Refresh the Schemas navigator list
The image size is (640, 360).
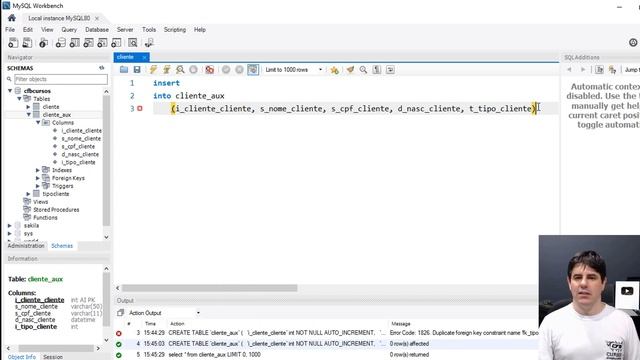(102, 68)
